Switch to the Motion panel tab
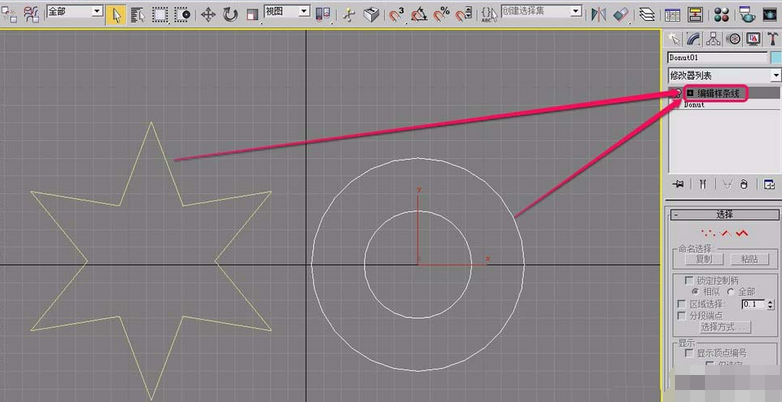 tap(733, 39)
